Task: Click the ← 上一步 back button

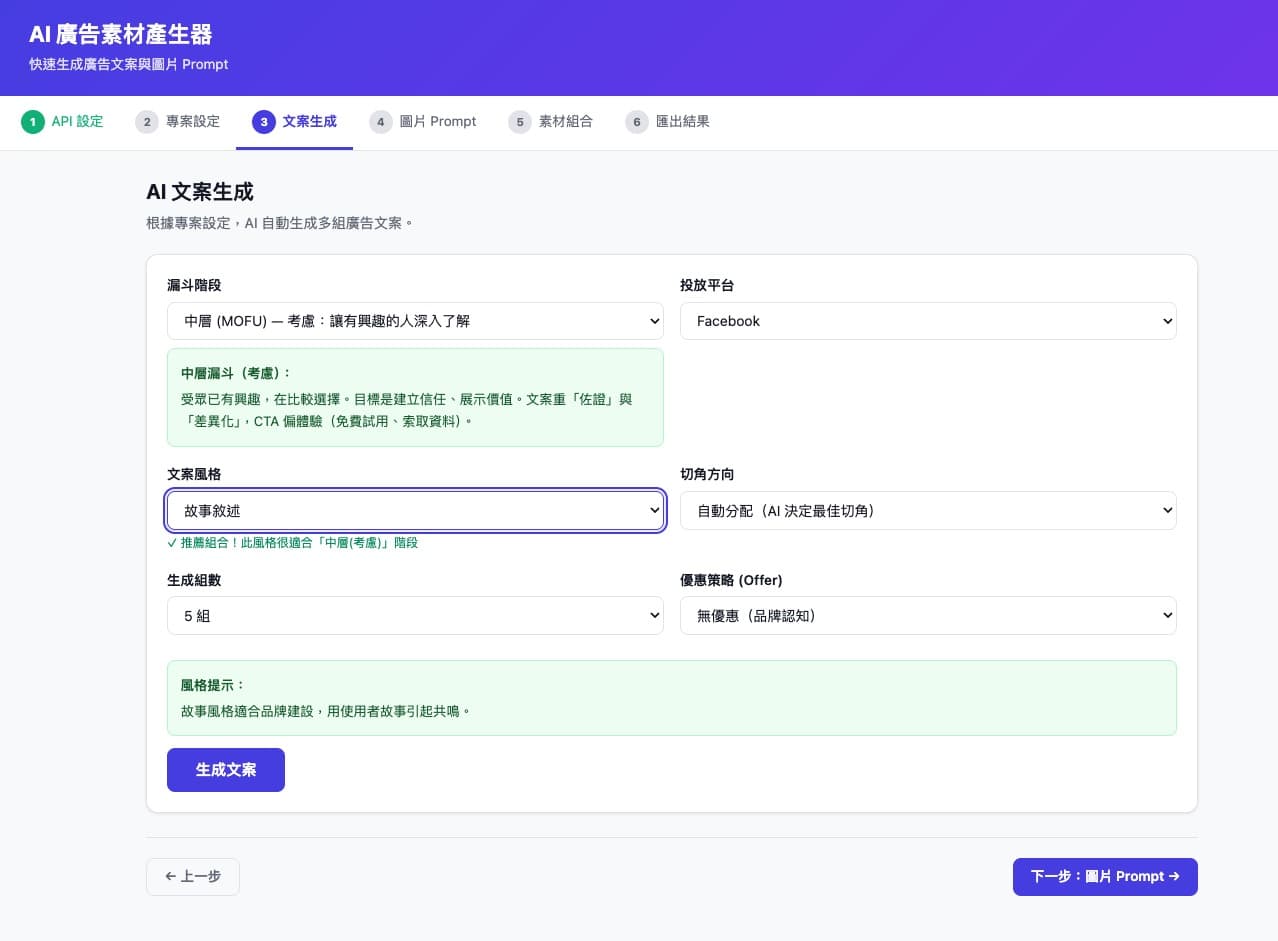Action: [192, 876]
